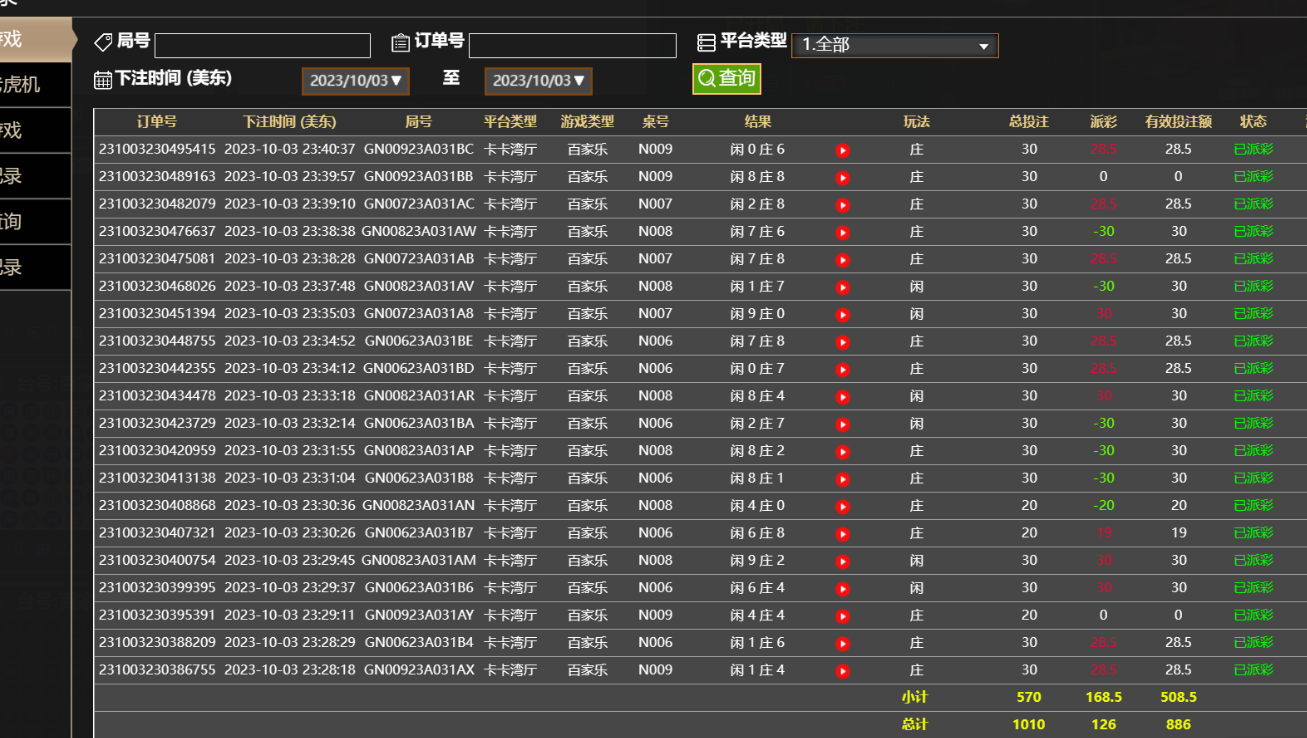Click the 平台类型 column header
This screenshot has height=738, width=1307.
(510, 122)
